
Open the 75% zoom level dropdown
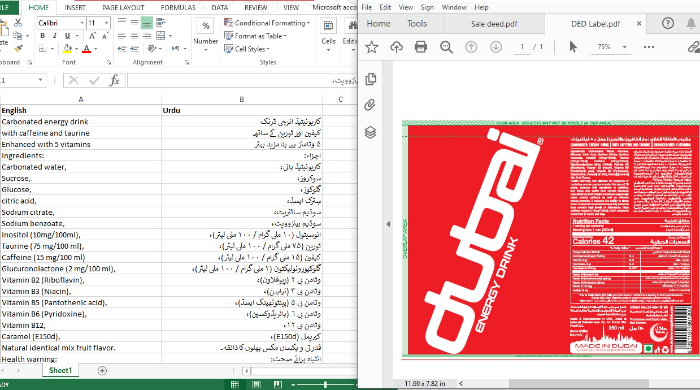coord(624,46)
